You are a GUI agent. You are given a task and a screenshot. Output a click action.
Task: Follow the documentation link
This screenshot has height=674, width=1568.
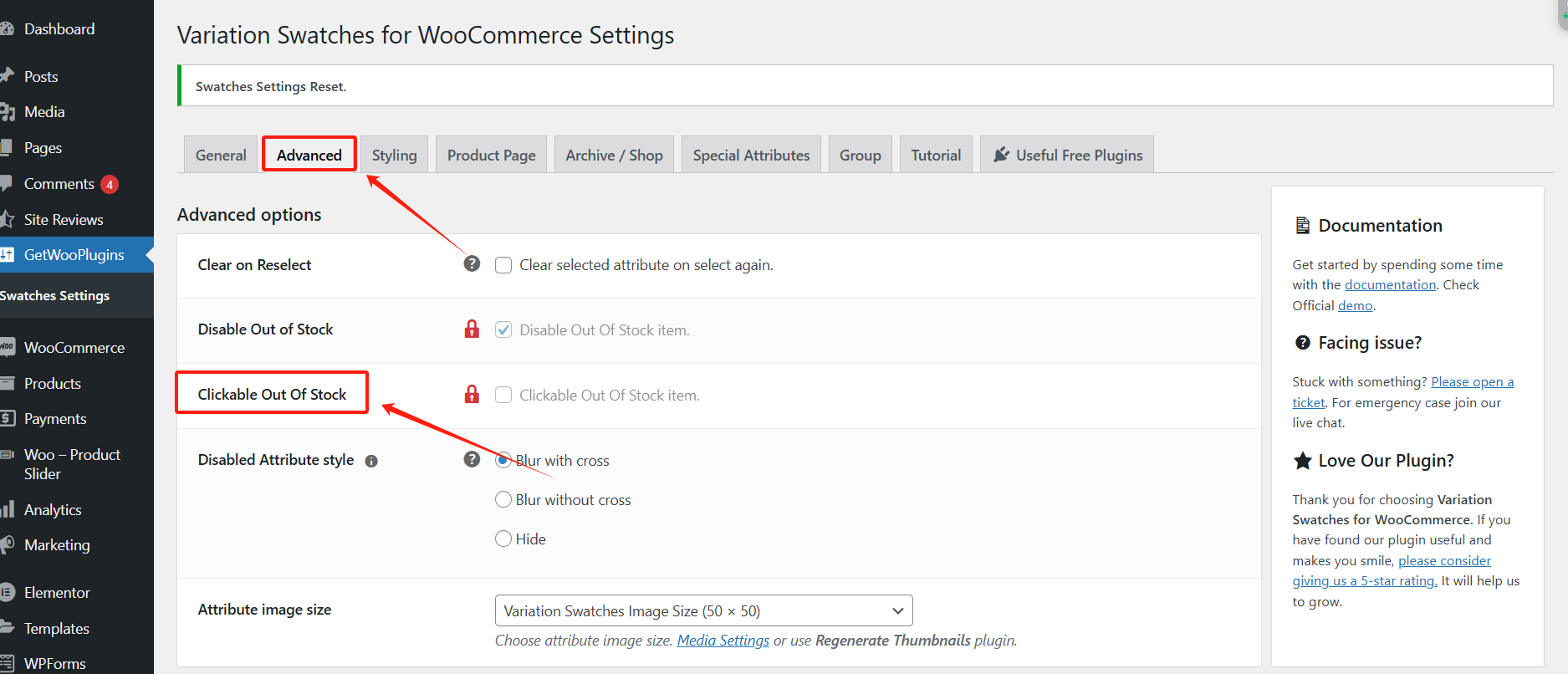click(x=1390, y=285)
